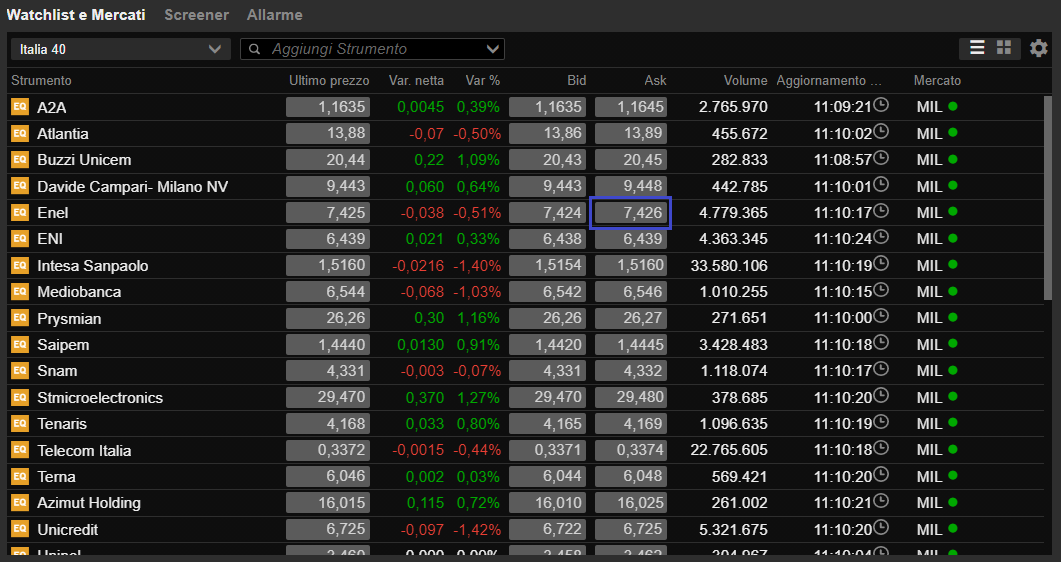Click the green market status dot for Atlantia
Image resolution: width=1061 pixels, height=562 pixels.
tap(953, 133)
